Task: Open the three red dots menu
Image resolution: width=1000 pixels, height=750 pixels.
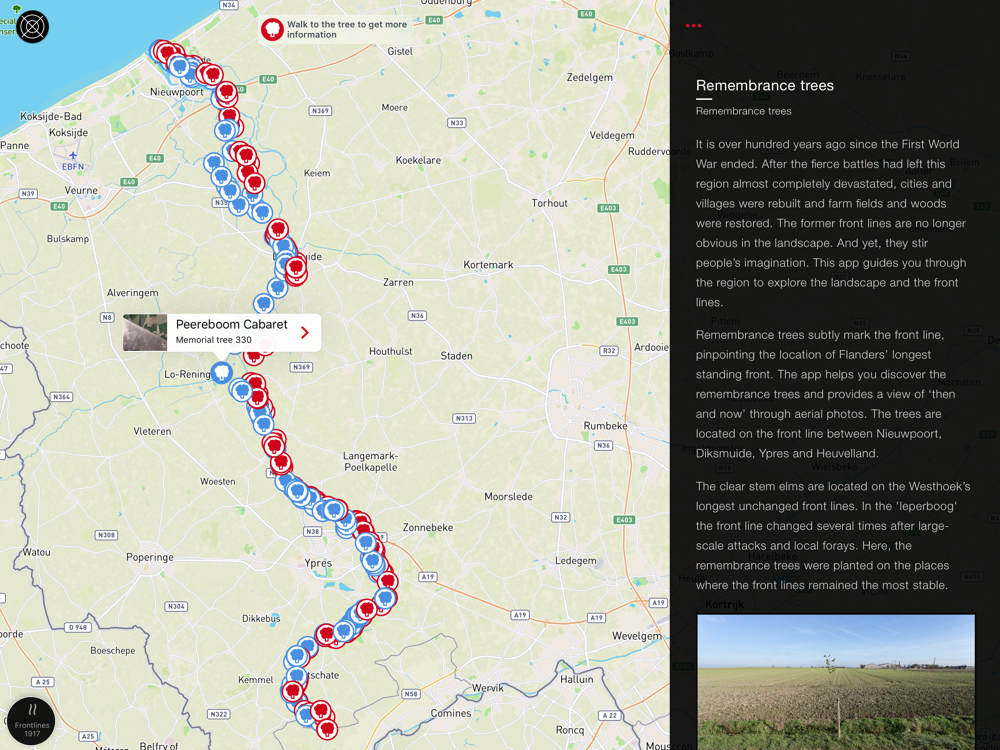Action: 693,26
